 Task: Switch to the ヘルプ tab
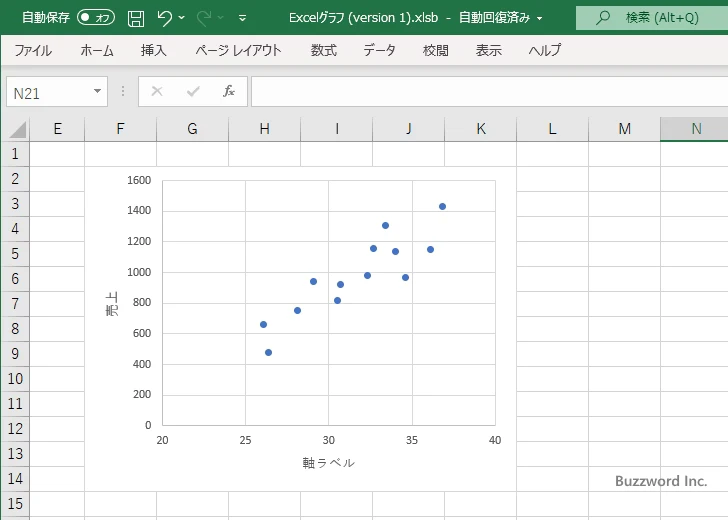(545, 50)
